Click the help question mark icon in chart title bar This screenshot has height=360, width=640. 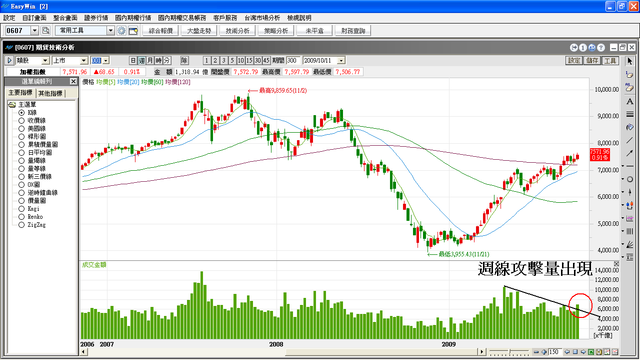coord(601,48)
